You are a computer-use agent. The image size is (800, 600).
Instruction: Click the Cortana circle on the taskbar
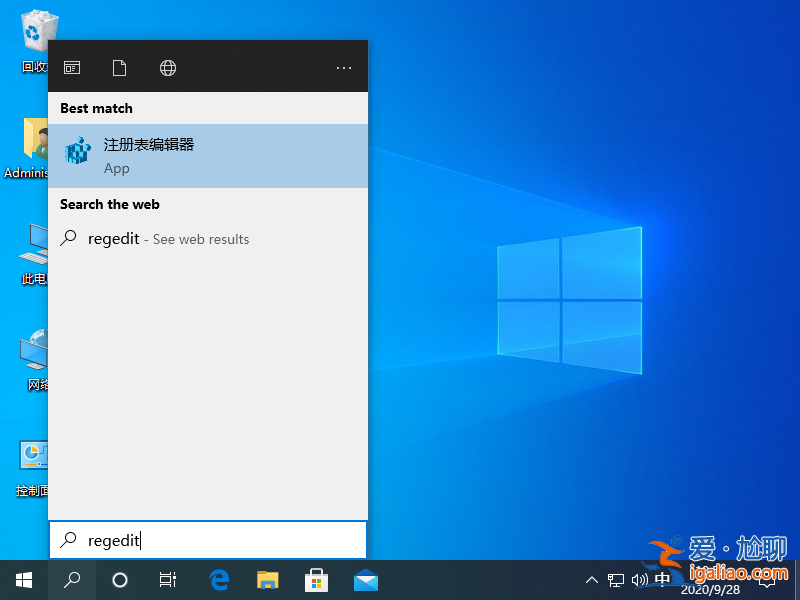click(x=119, y=580)
